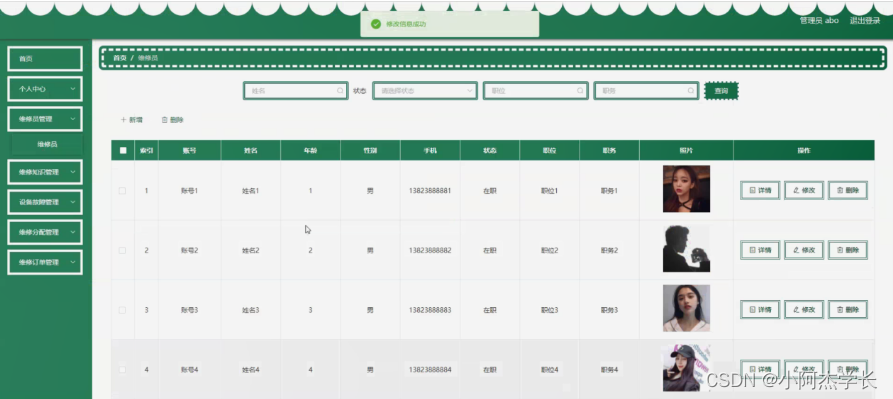Expand the 个人中心 sidebar menu
This screenshot has width=893, height=399.
tap(45, 89)
